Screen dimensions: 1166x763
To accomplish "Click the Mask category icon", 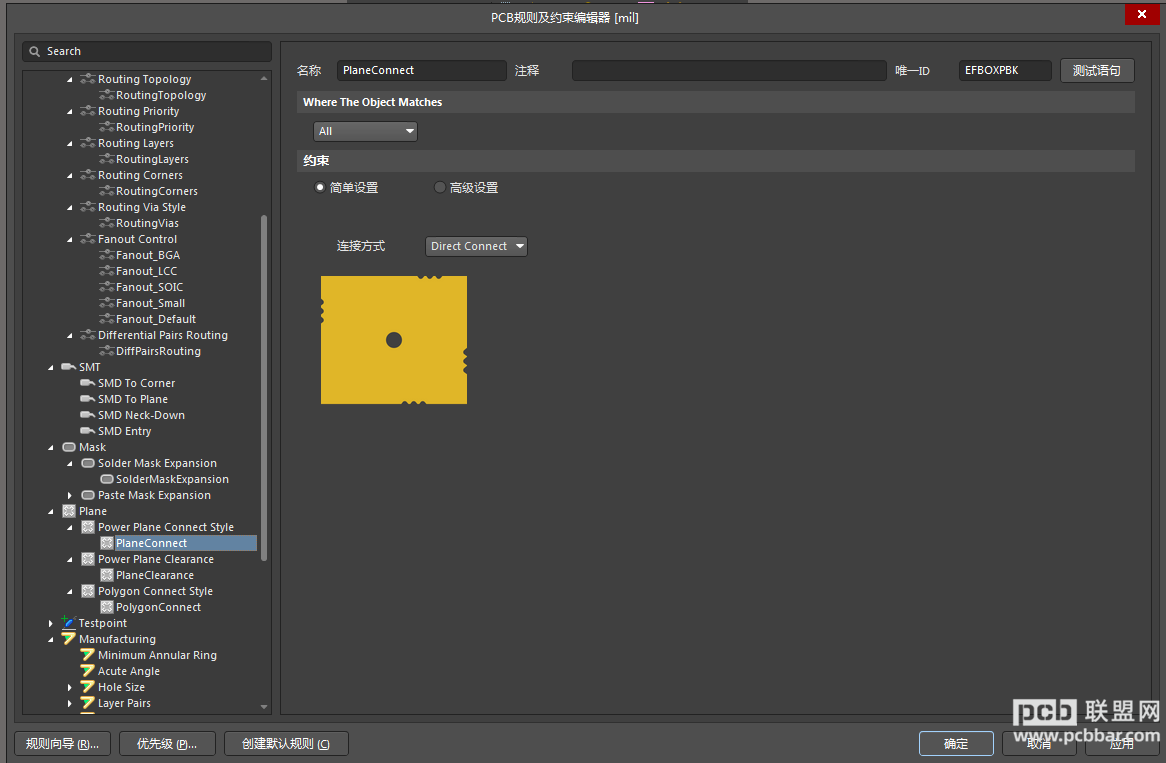I will click(x=69, y=447).
